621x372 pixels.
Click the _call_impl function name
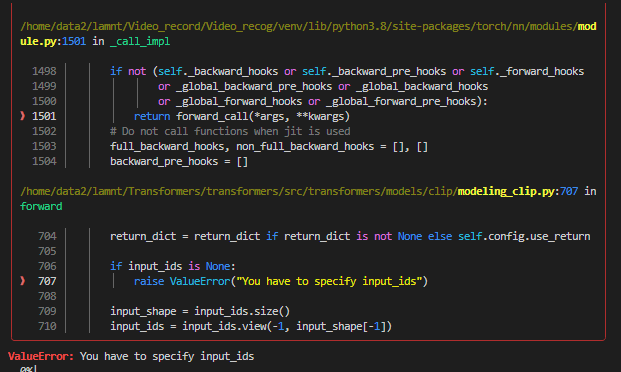click(x=140, y=41)
